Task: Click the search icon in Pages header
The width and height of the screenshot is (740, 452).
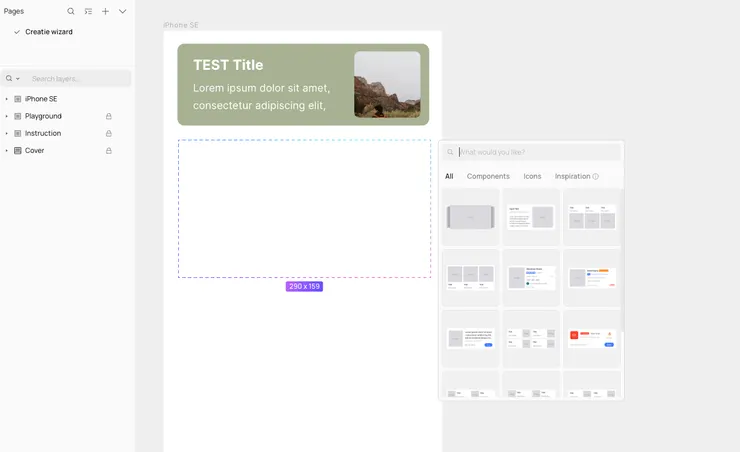Action: pyautogui.click(x=71, y=11)
